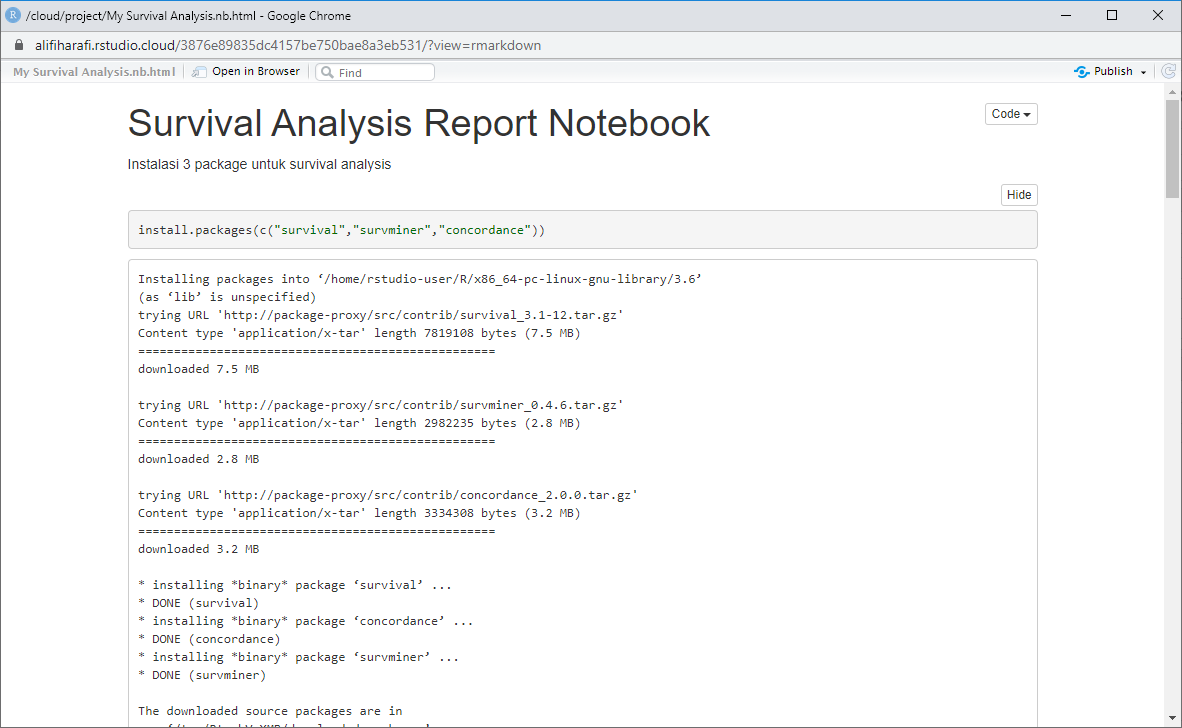This screenshot has height=728, width=1182.
Task: Click the Survival Analysis Report Notebook heading
Action: tap(419, 123)
